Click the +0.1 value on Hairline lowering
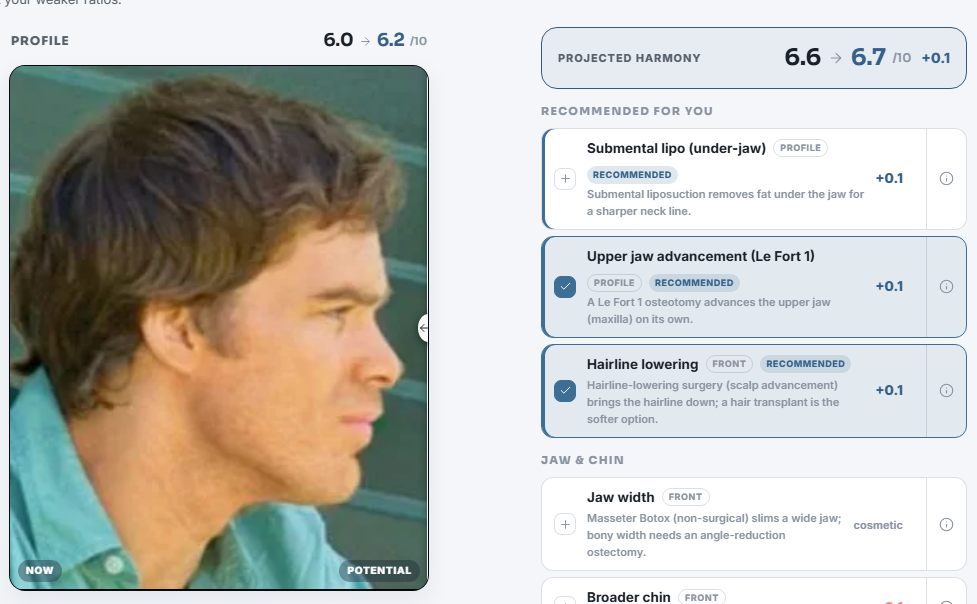The width and height of the screenshot is (977, 604). tap(889, 390)
